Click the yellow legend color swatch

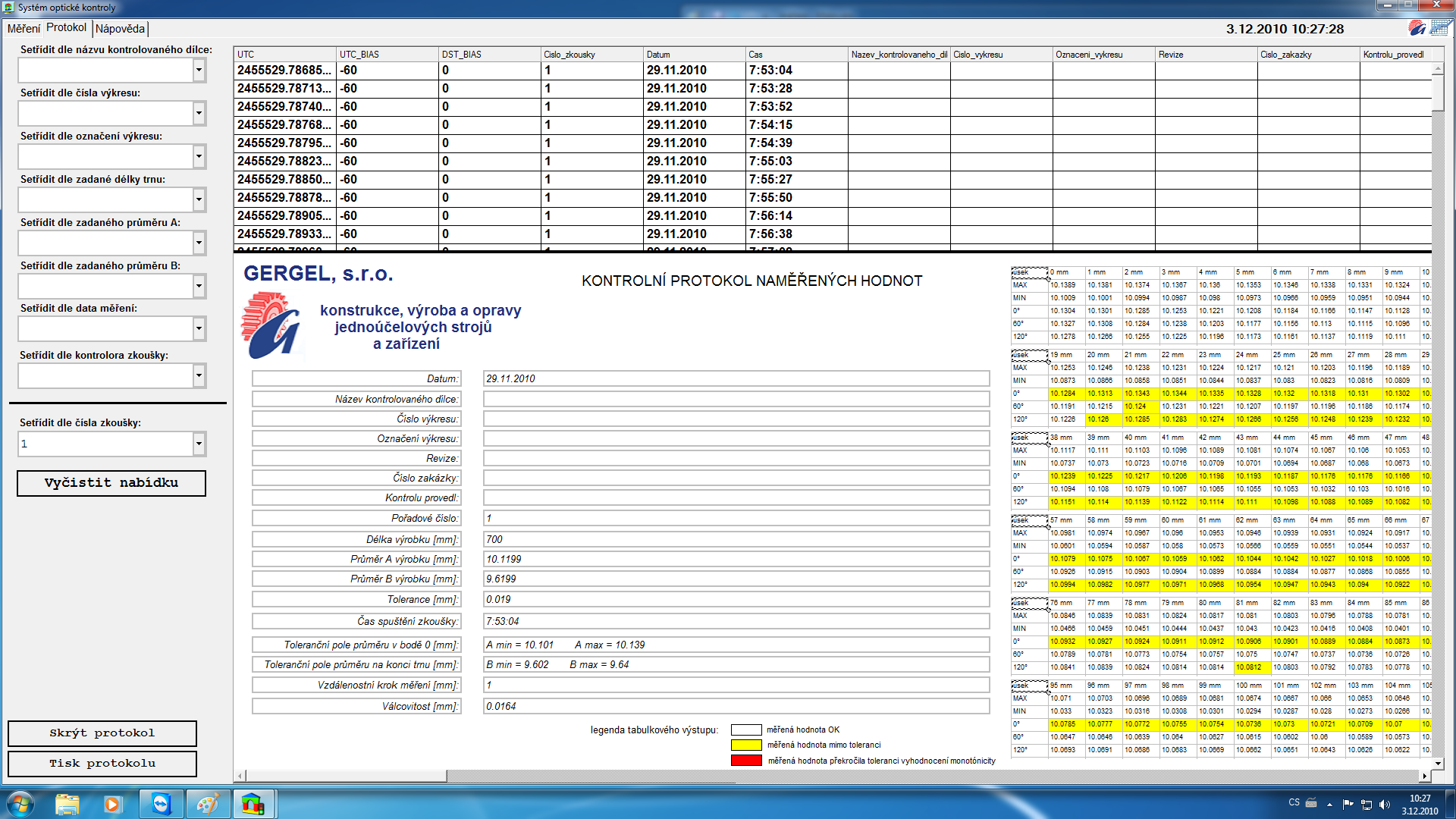tap(746, 745)
